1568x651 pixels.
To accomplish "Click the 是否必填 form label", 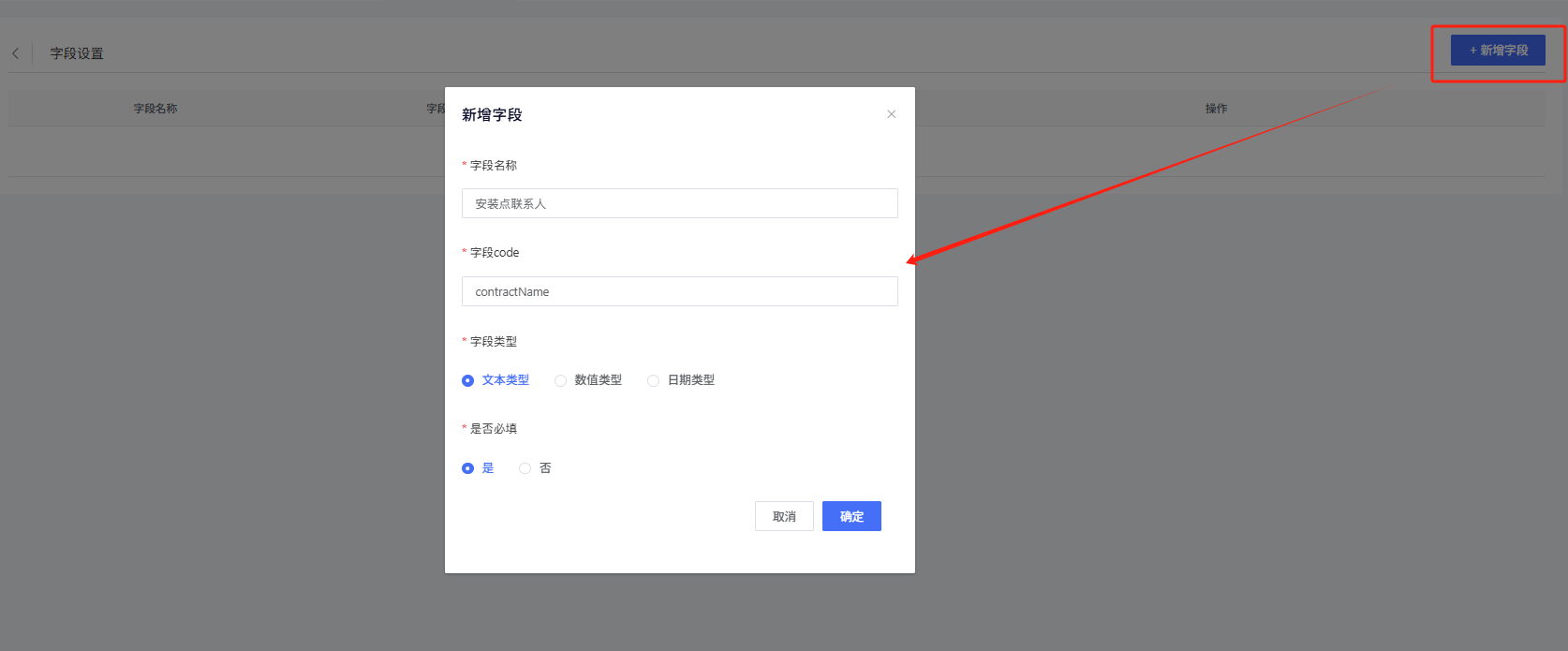I will tap(494, 429).
